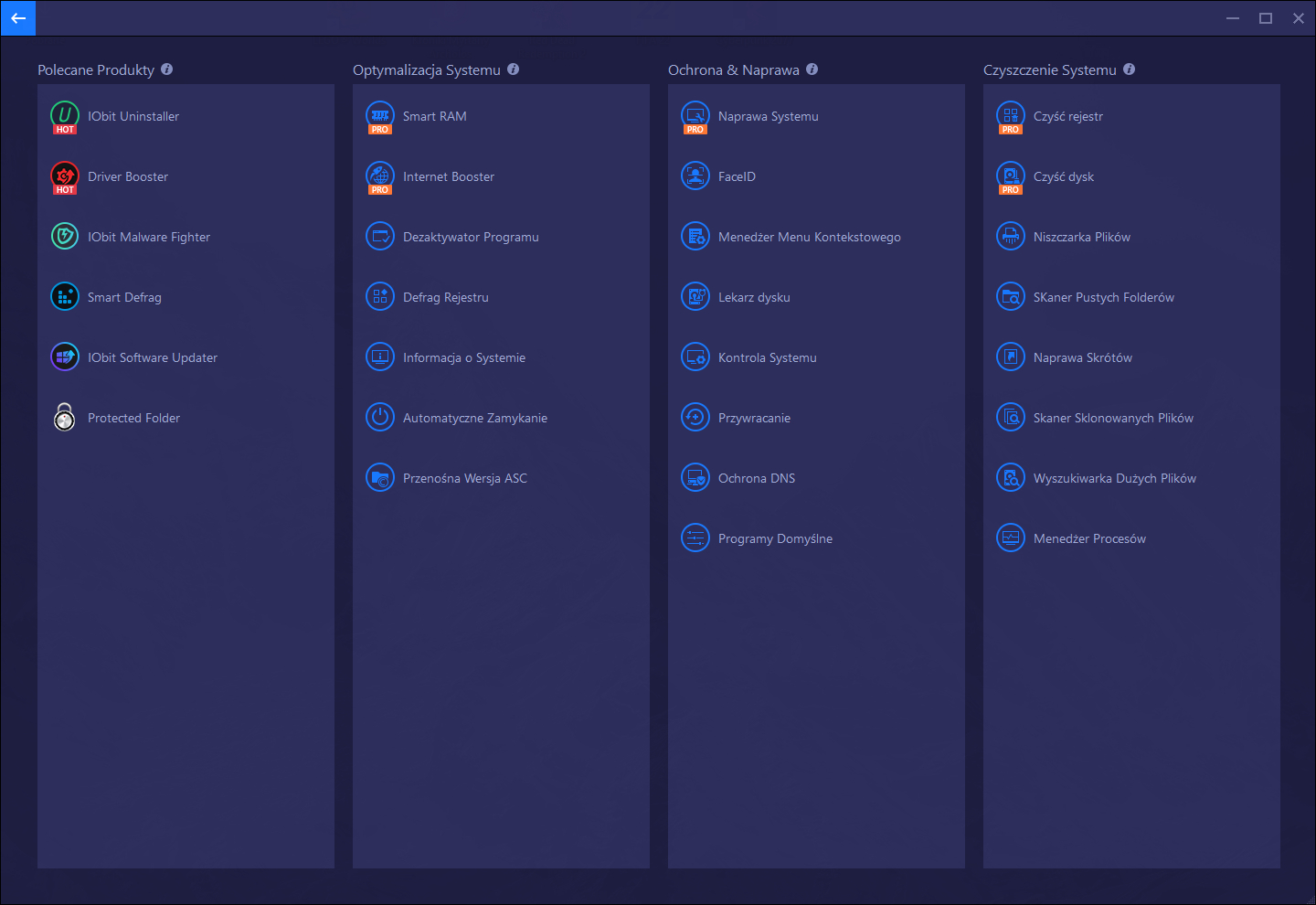Open Dezaktywator Programu icon
The image size is (1316, 905).
tap(380, 236)
